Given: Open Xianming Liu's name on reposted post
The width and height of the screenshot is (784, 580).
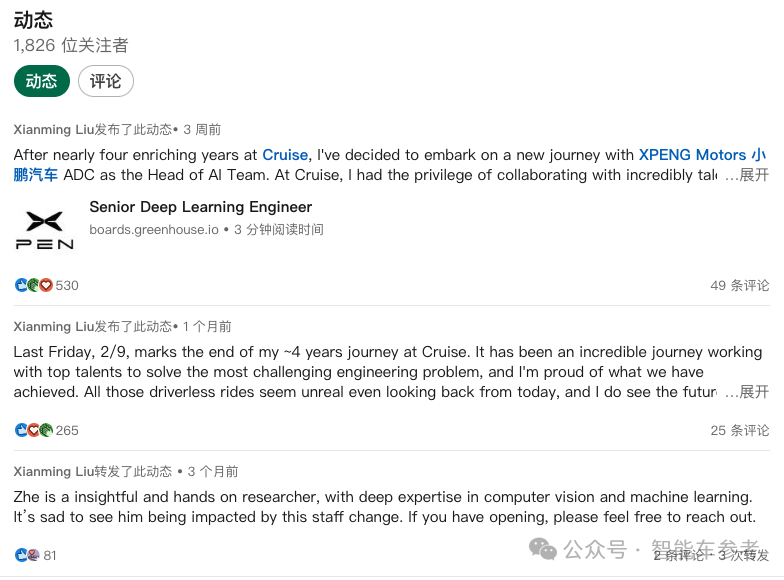Looking at the screenshot, I should pyautogui.click(x=54, y=471).
